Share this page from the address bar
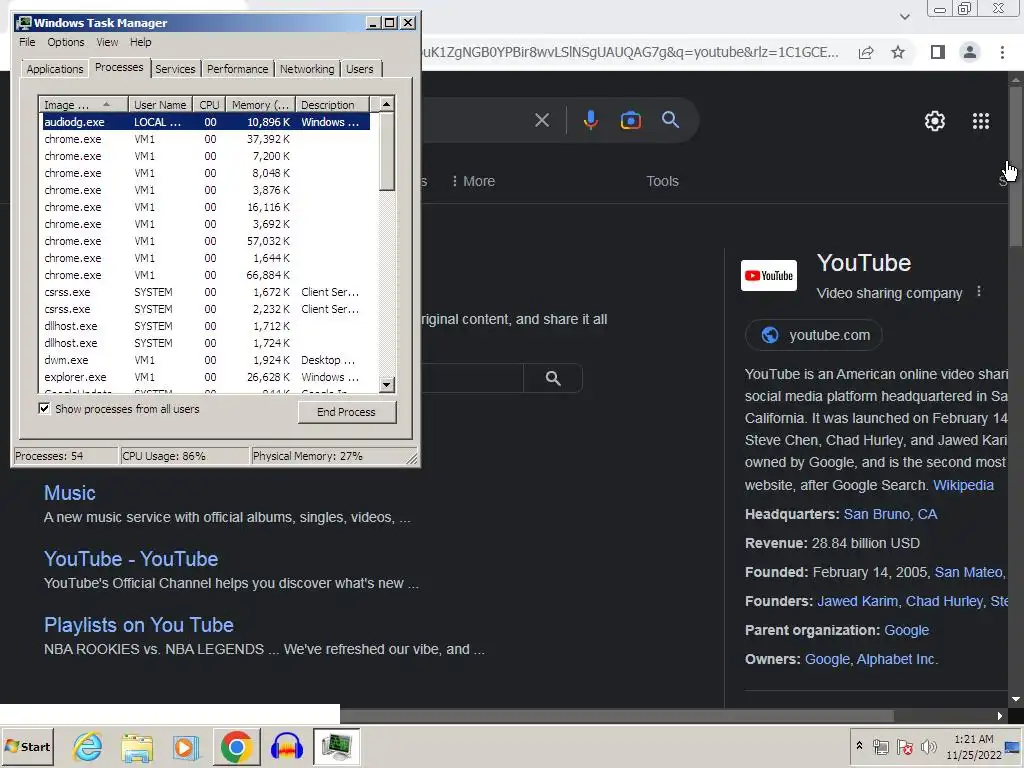Viewport: 1024px width, 768px height. coord(866,52)
